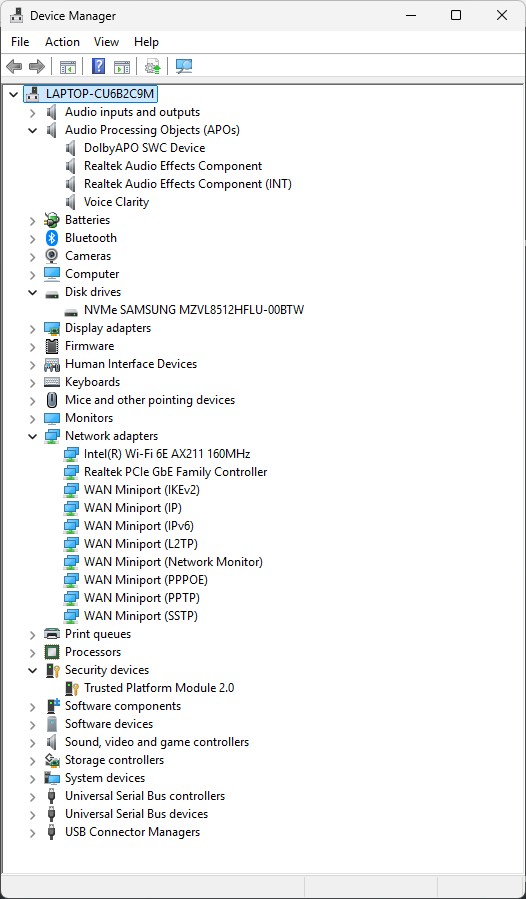
Task: Click the Action Pane toolbar icon
Action: coord(122,67)
